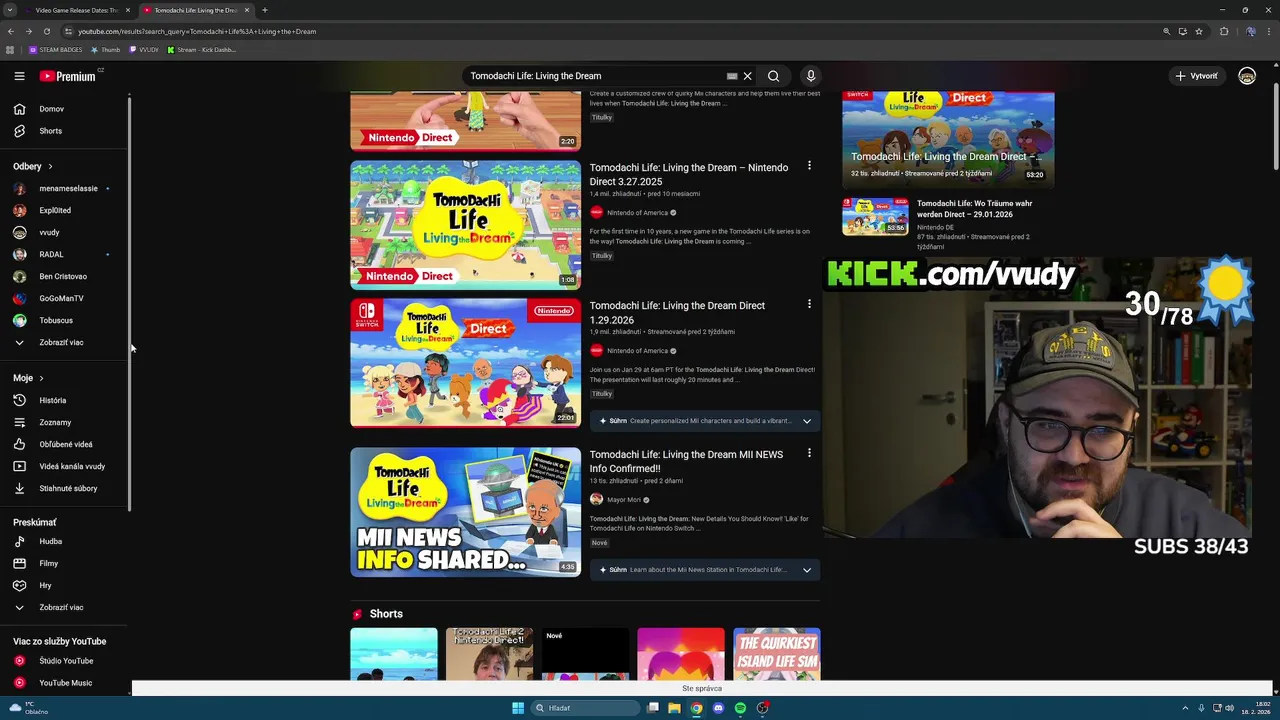Click the magnifier search button

coord(774,76)
